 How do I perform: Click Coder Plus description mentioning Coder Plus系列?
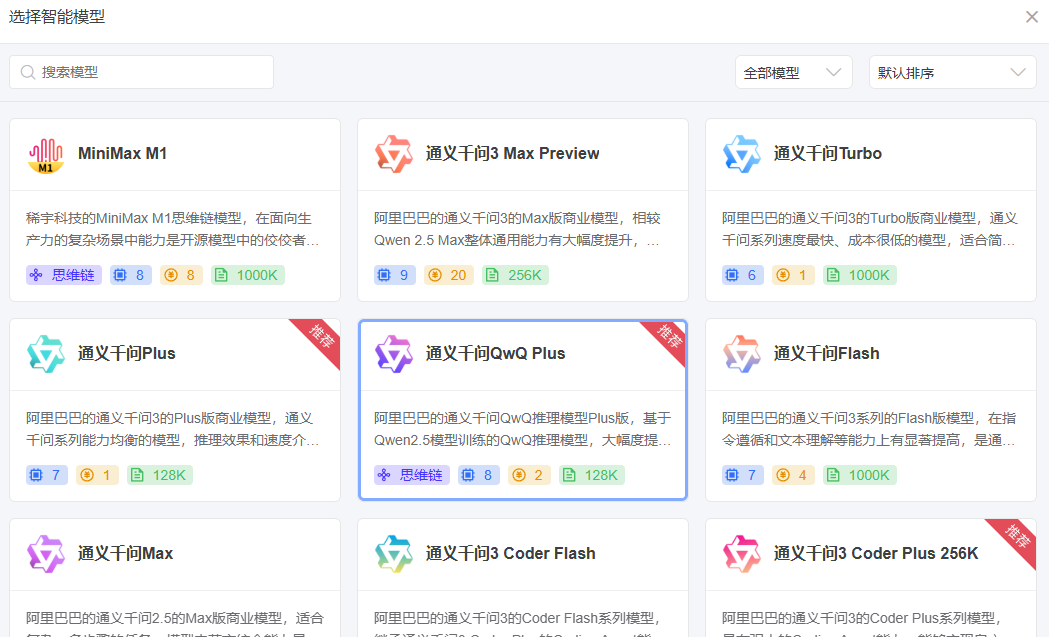[862, 622]
